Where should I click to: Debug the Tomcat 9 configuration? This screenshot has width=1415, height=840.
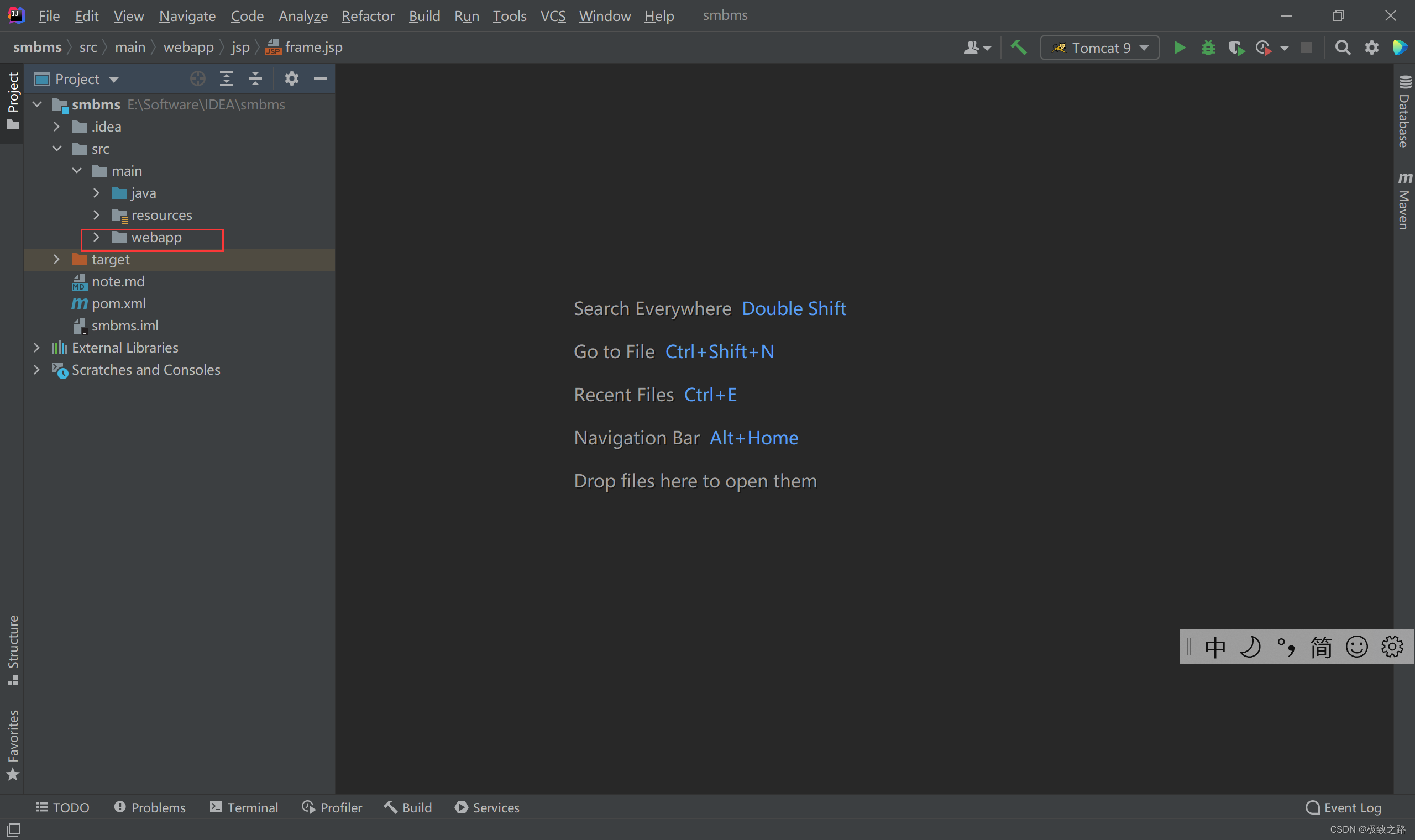1208,48
